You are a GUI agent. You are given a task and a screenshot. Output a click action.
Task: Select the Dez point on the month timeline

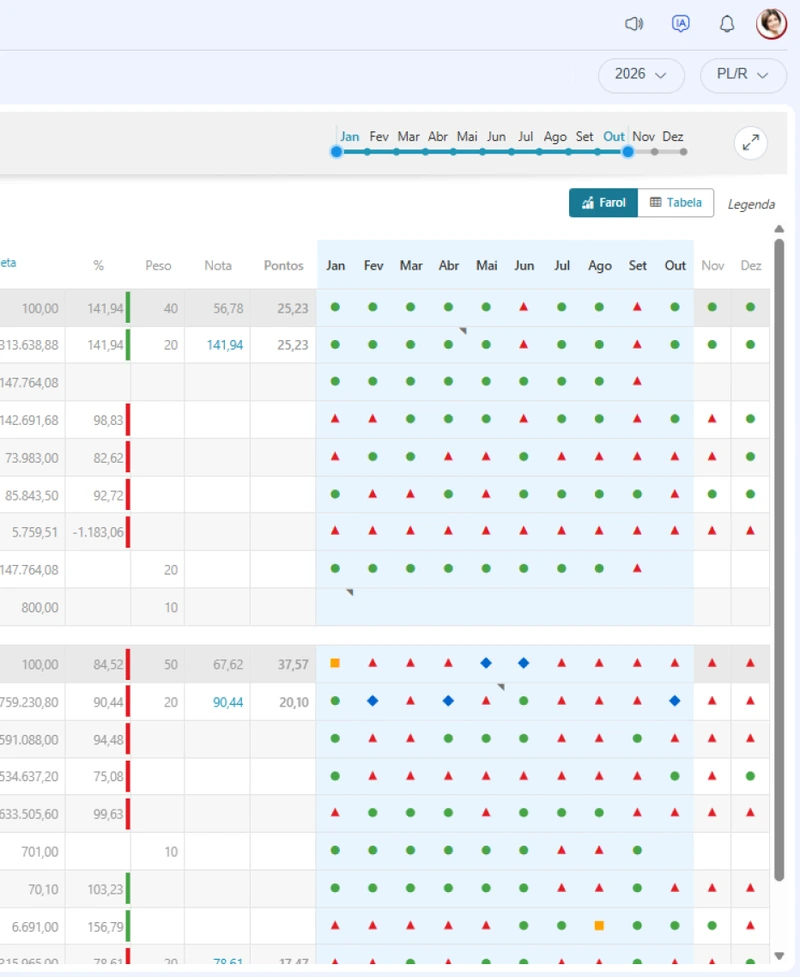pos(683,151)
